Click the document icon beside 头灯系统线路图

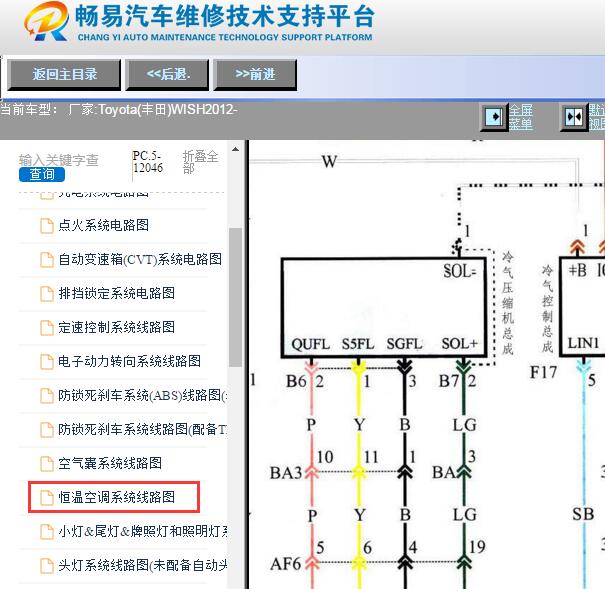point(47,566)
